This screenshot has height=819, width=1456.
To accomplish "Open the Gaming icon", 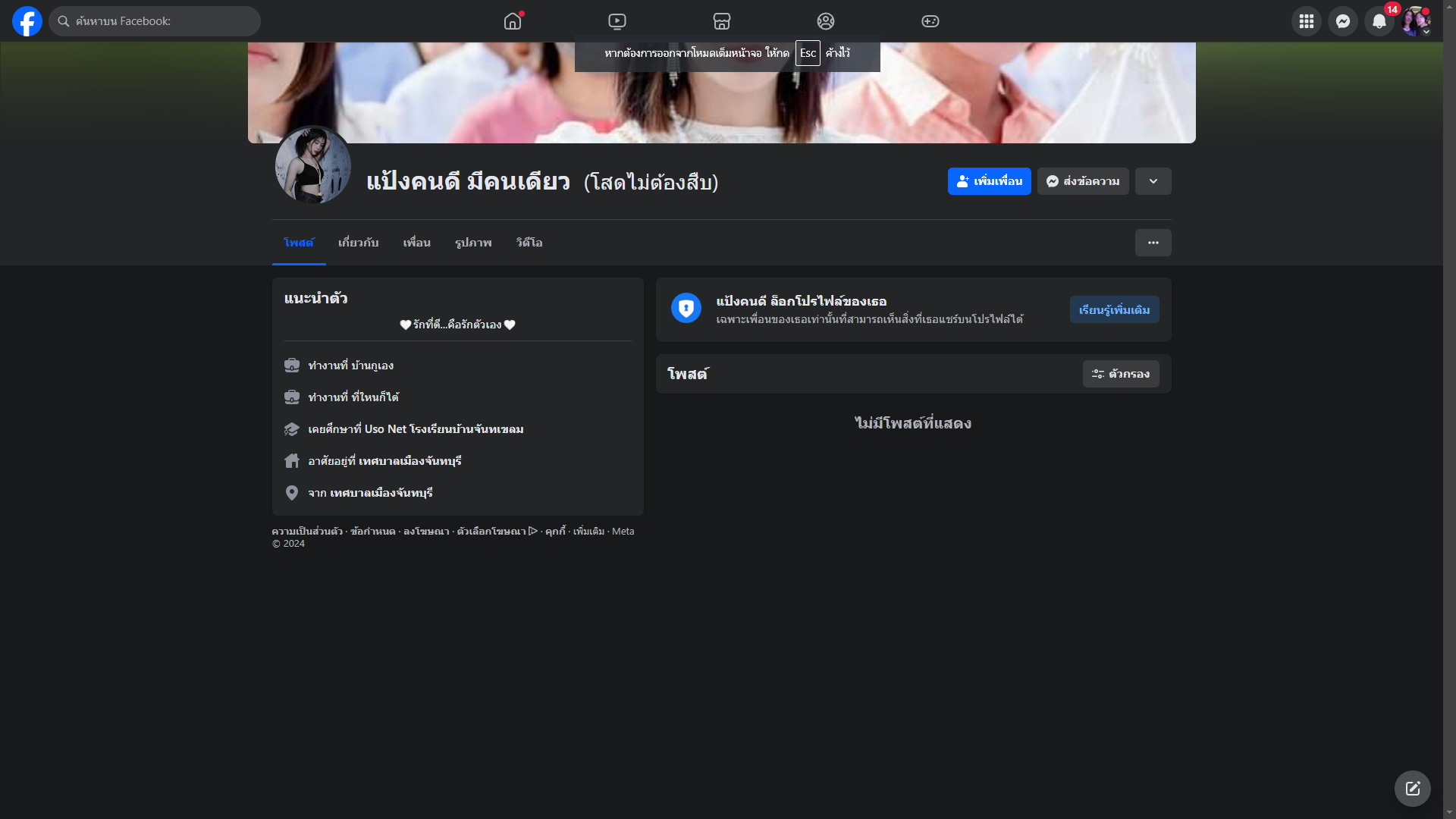I will [x=930, y=21].
